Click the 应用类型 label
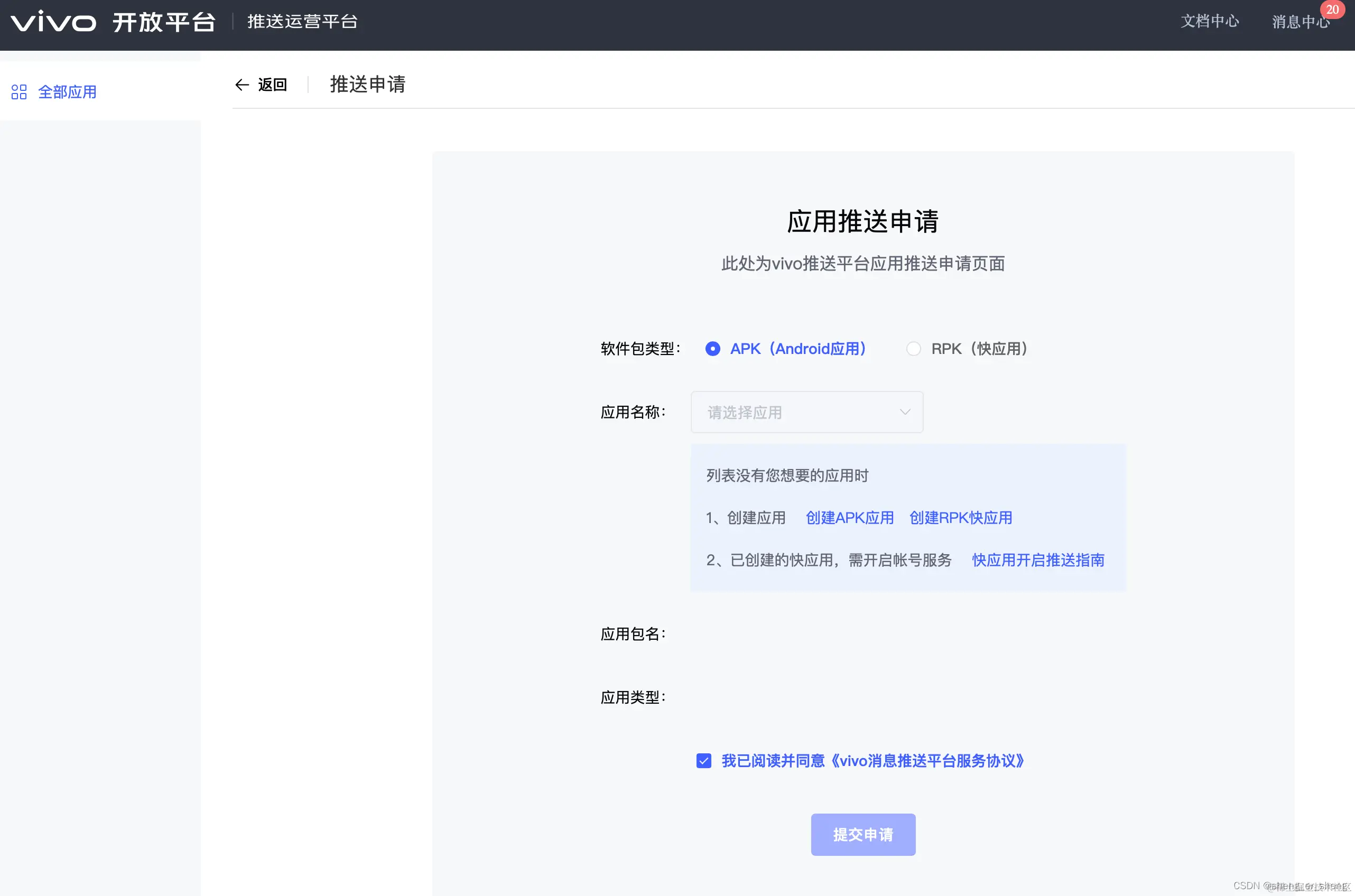This screenshot has width=1355, height=896. pos(633,697)
